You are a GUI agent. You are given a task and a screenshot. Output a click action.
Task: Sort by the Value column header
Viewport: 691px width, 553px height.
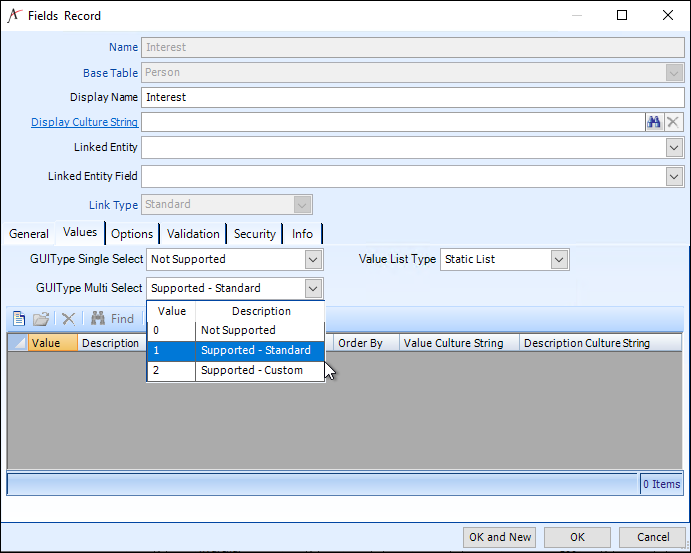52,343
